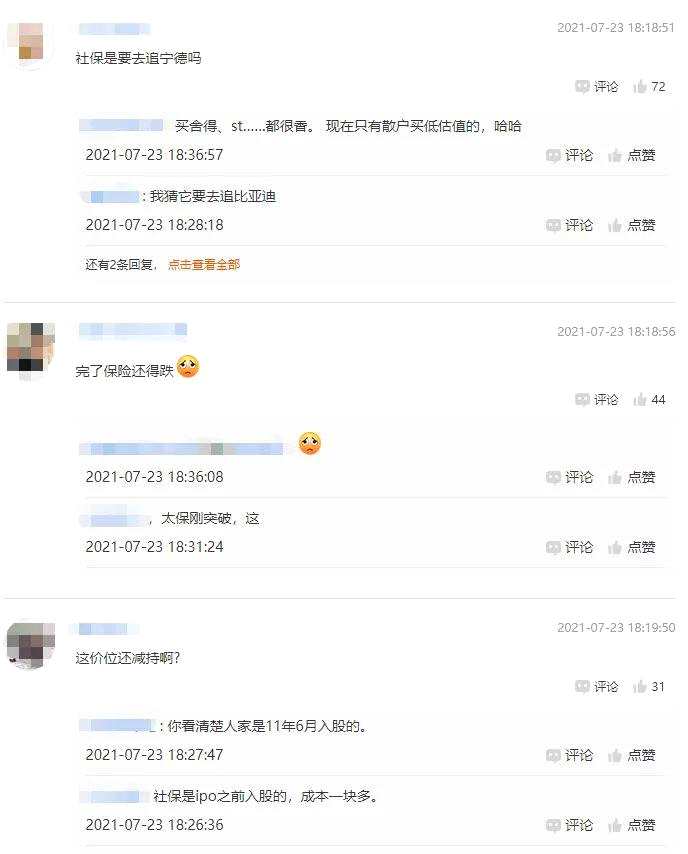
Task: Click 评论 on the 这价位还减持啊 comment
Action: pyautogui.click(x=597, y=687)
